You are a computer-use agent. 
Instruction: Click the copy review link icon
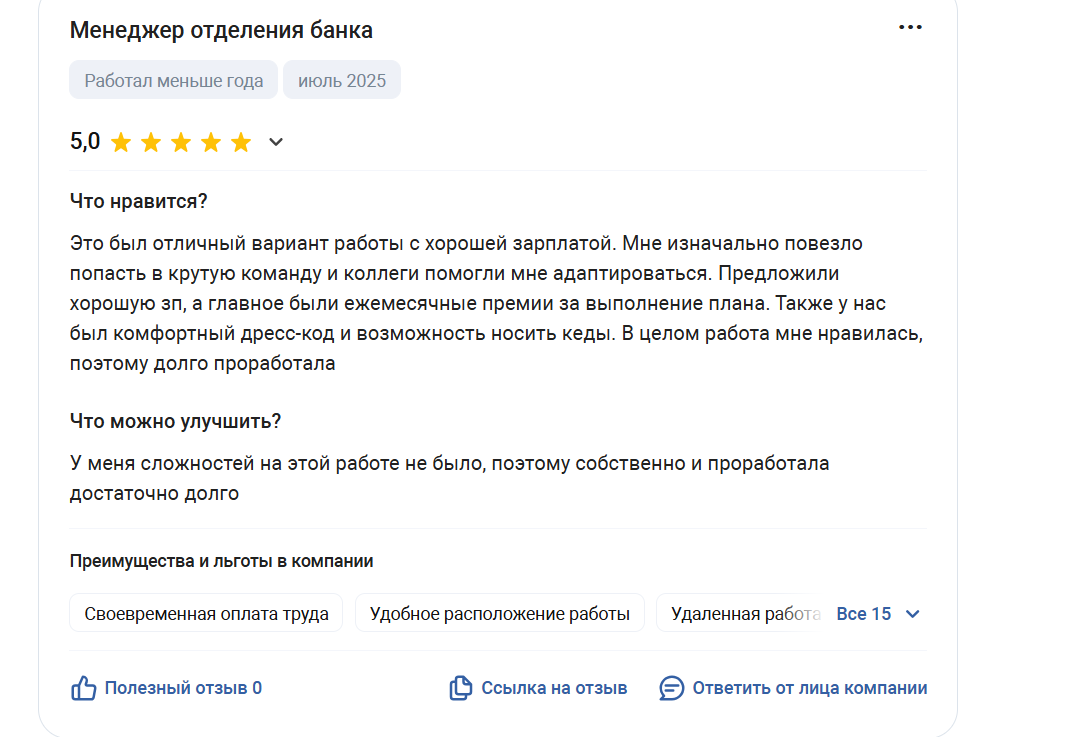coord(461,688)
